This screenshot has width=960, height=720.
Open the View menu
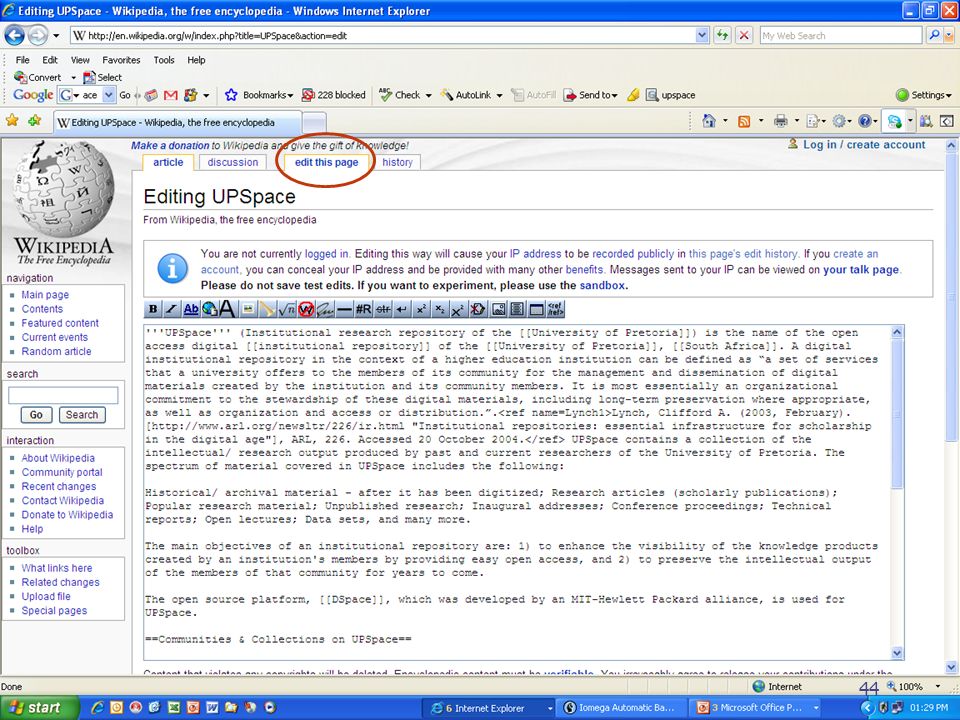(80, 60)
